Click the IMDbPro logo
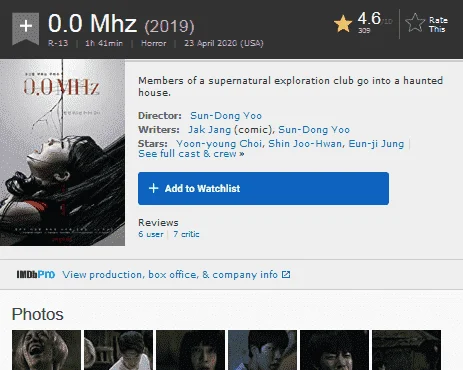 36,274
